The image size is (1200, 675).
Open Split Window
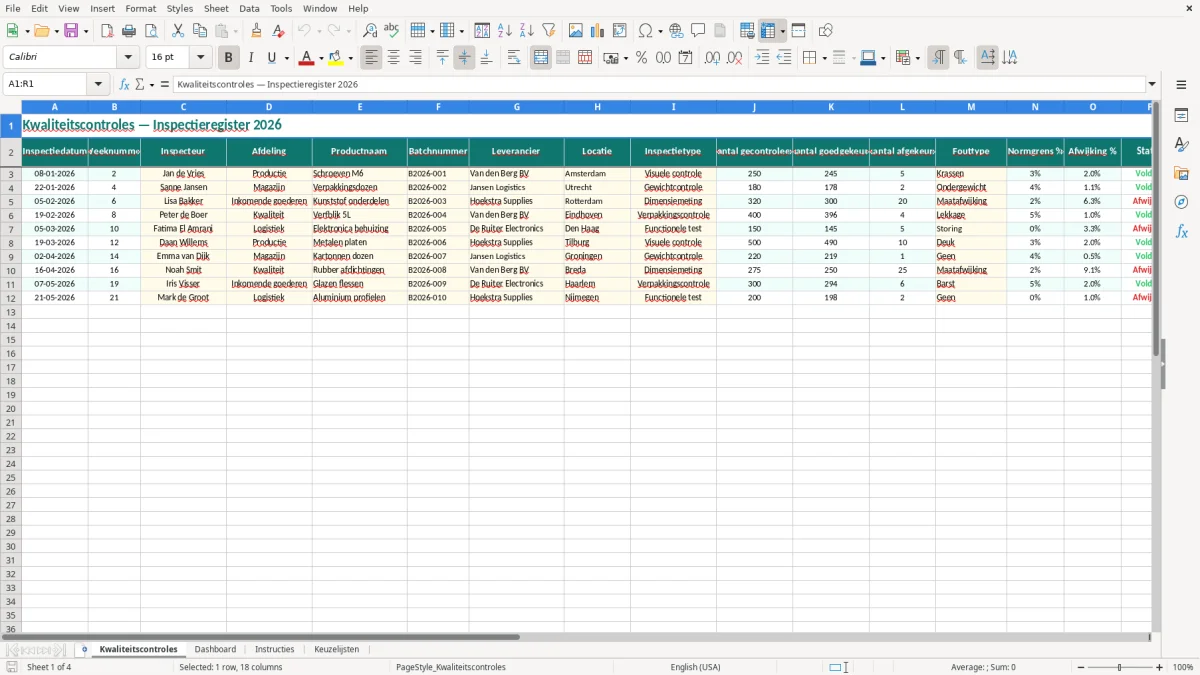click(x=798, y=31)
